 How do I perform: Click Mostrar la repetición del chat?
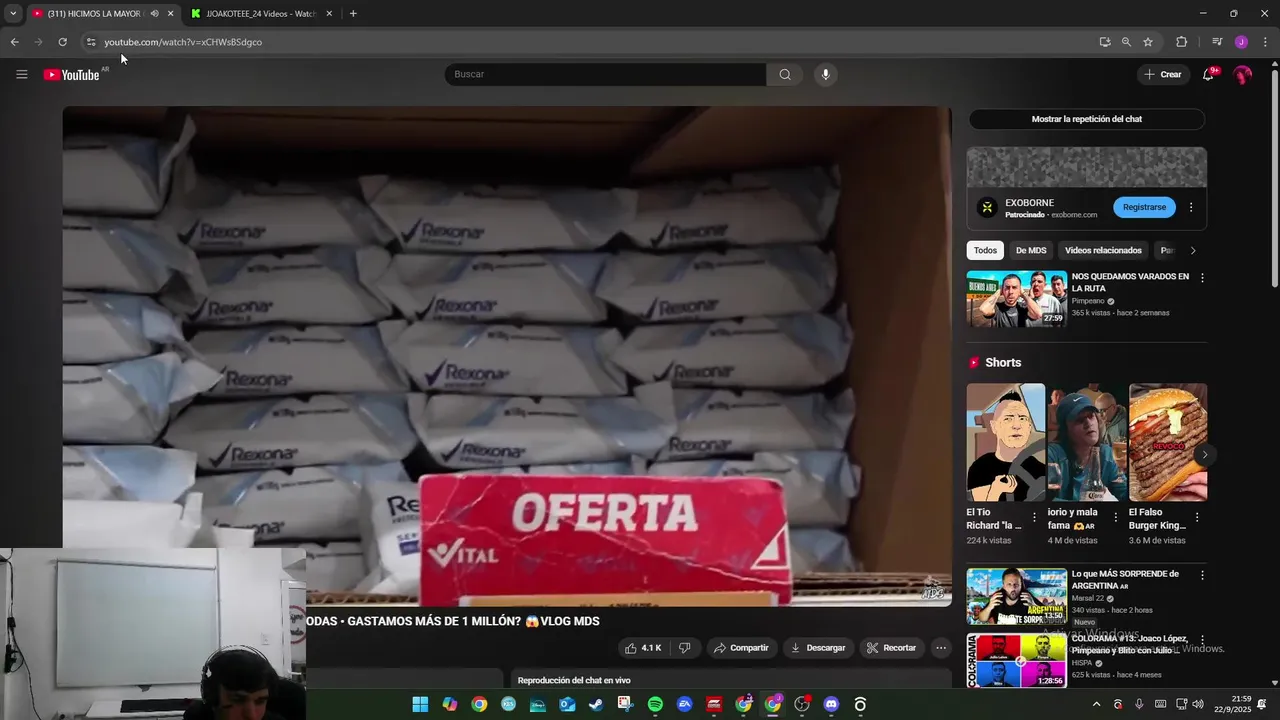click(x=1086, y=119)
